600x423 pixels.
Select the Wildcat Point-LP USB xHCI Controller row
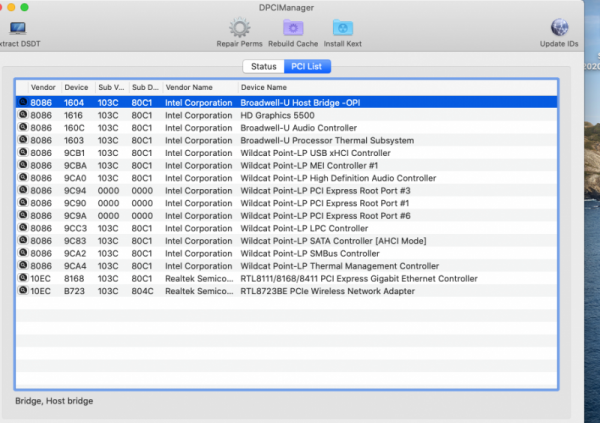coord(300,153)
